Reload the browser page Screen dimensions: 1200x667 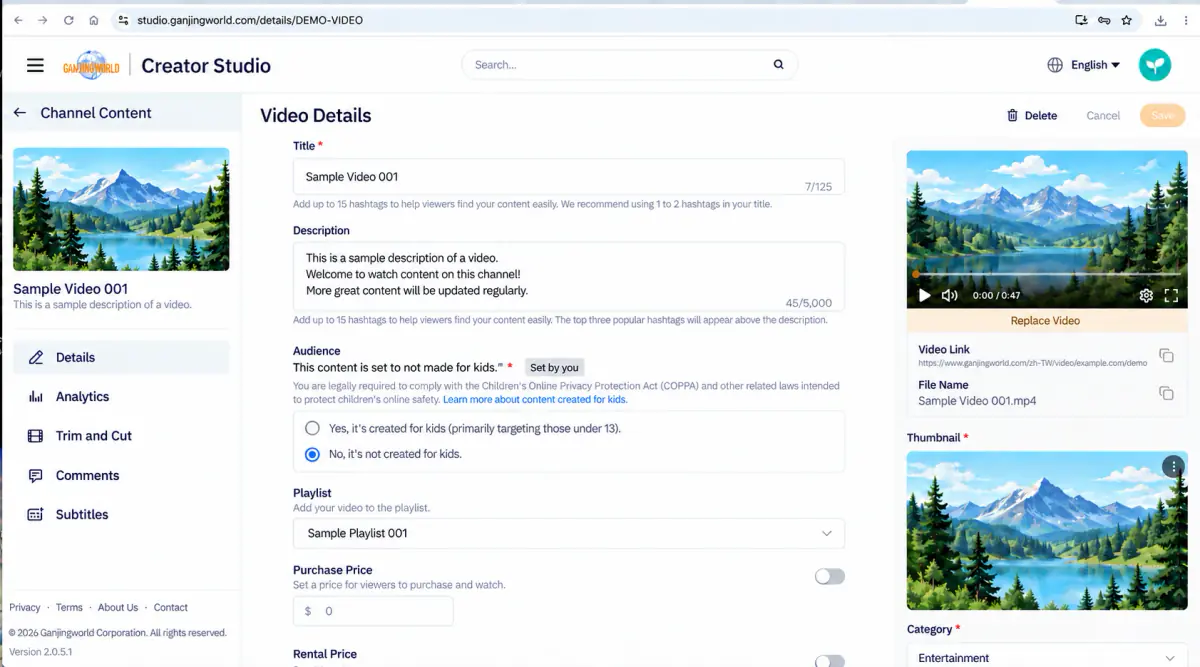click(x=69, y=20)
